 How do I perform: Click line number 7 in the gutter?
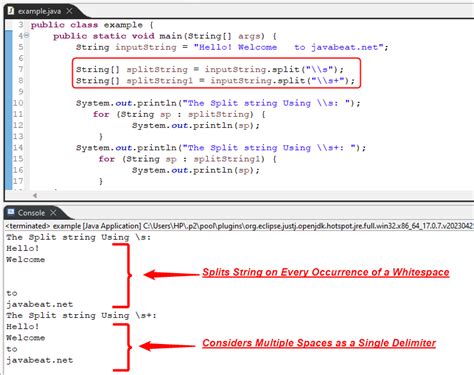[21, 69]
